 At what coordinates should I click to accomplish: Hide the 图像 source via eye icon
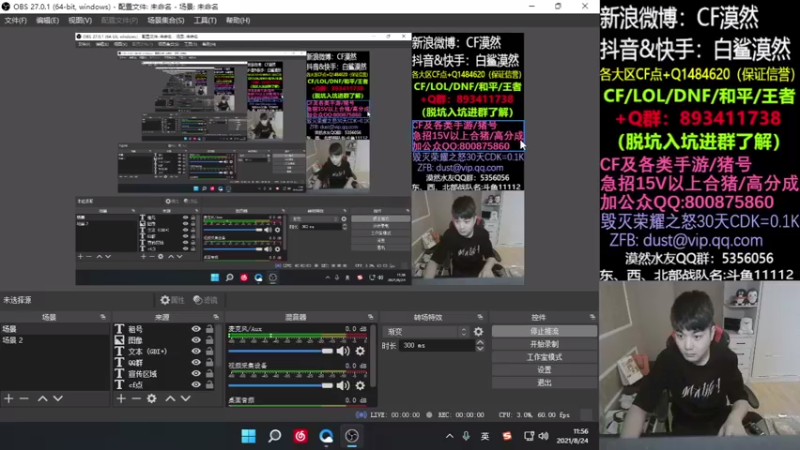click(x=196, y=340)
